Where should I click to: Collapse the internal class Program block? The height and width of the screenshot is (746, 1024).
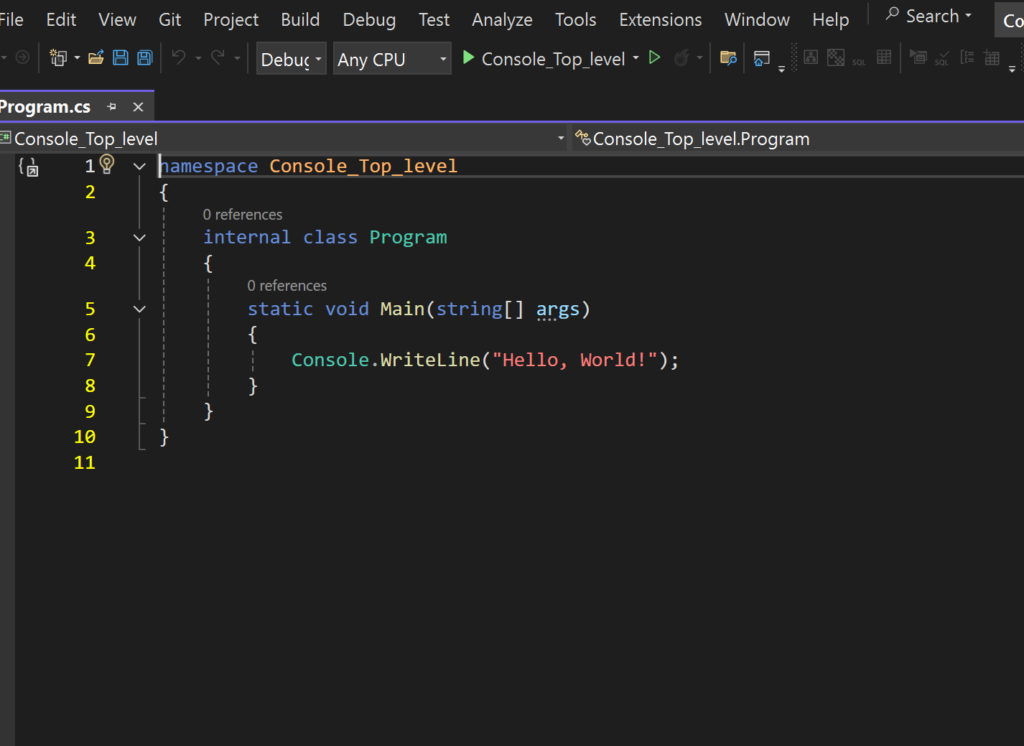(x=140, y=238)
